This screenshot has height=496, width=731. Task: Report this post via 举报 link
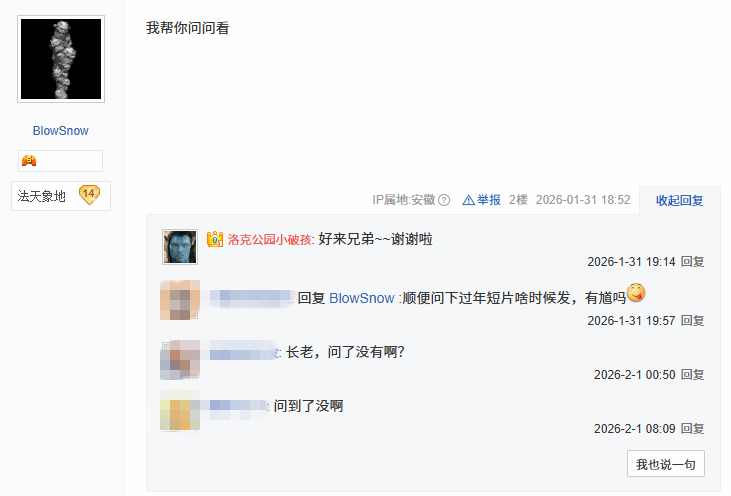(489, 200)
